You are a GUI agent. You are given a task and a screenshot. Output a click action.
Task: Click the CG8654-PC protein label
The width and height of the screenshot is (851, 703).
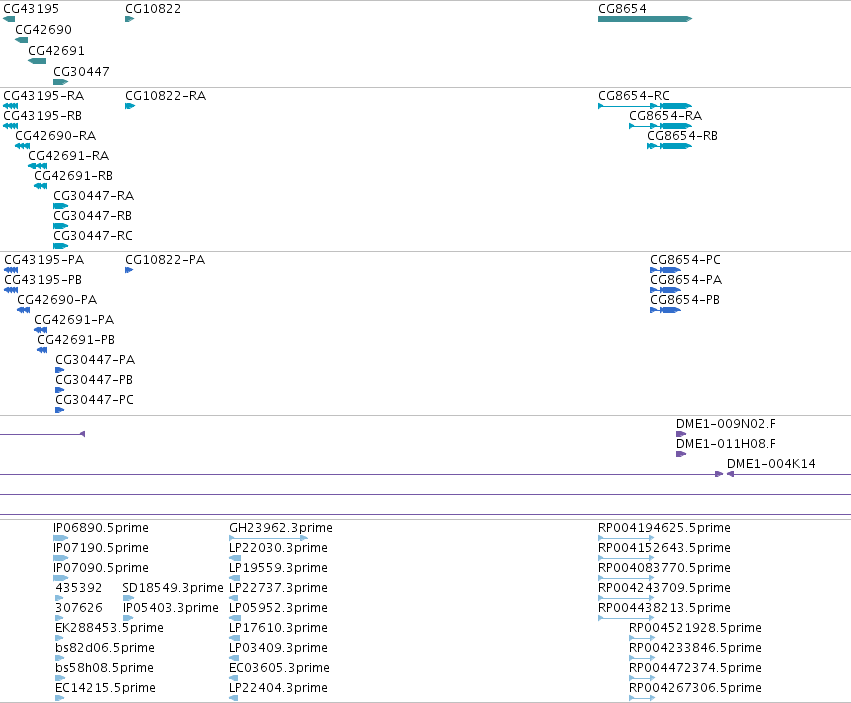685,259
